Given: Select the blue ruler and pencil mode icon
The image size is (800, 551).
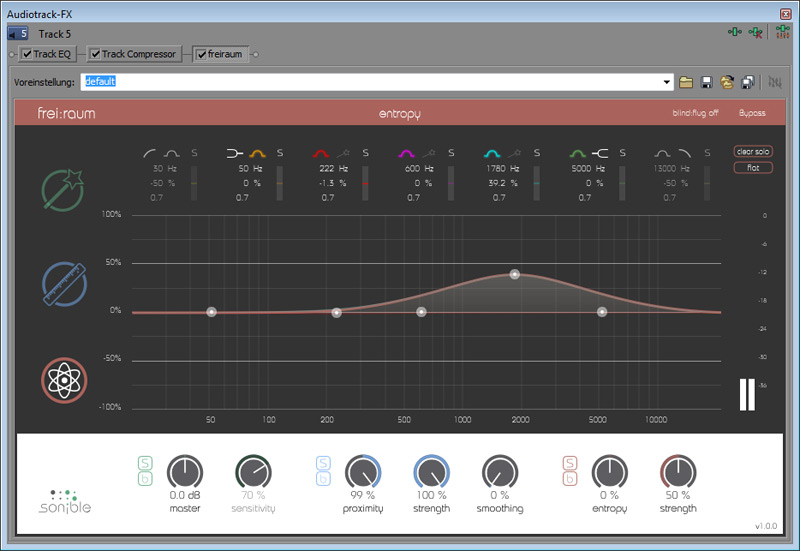Looking at the screenshot, I should (64, 285).
